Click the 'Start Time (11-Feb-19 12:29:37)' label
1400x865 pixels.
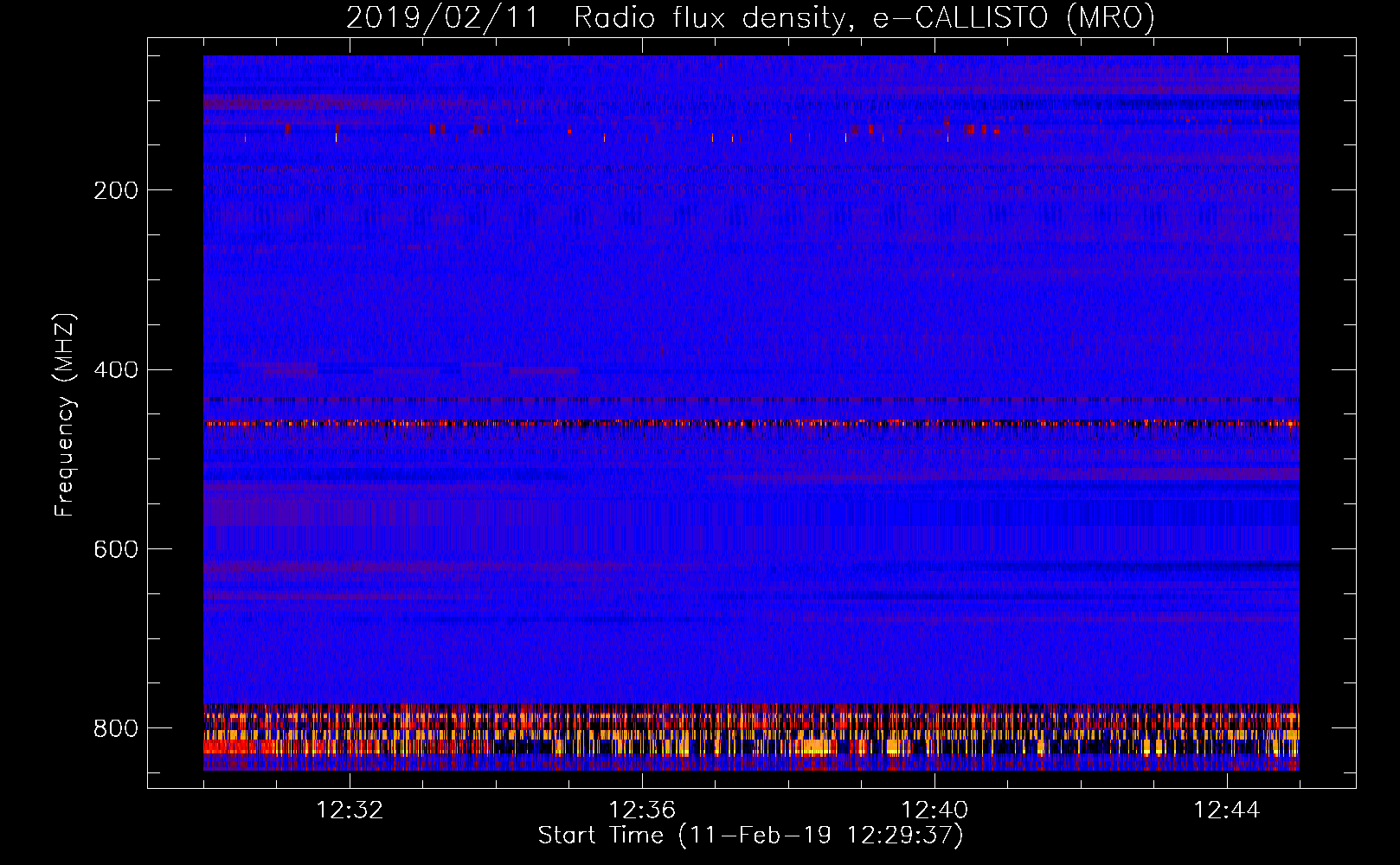[x=750, y=836]
